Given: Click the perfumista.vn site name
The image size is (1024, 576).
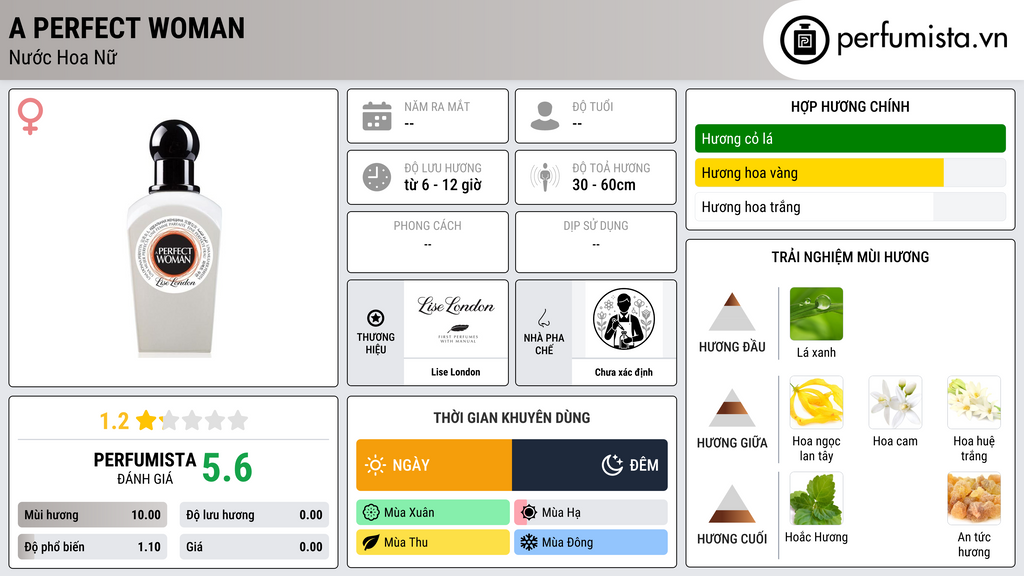Looking at the screenshot, I should click(922, 38).
